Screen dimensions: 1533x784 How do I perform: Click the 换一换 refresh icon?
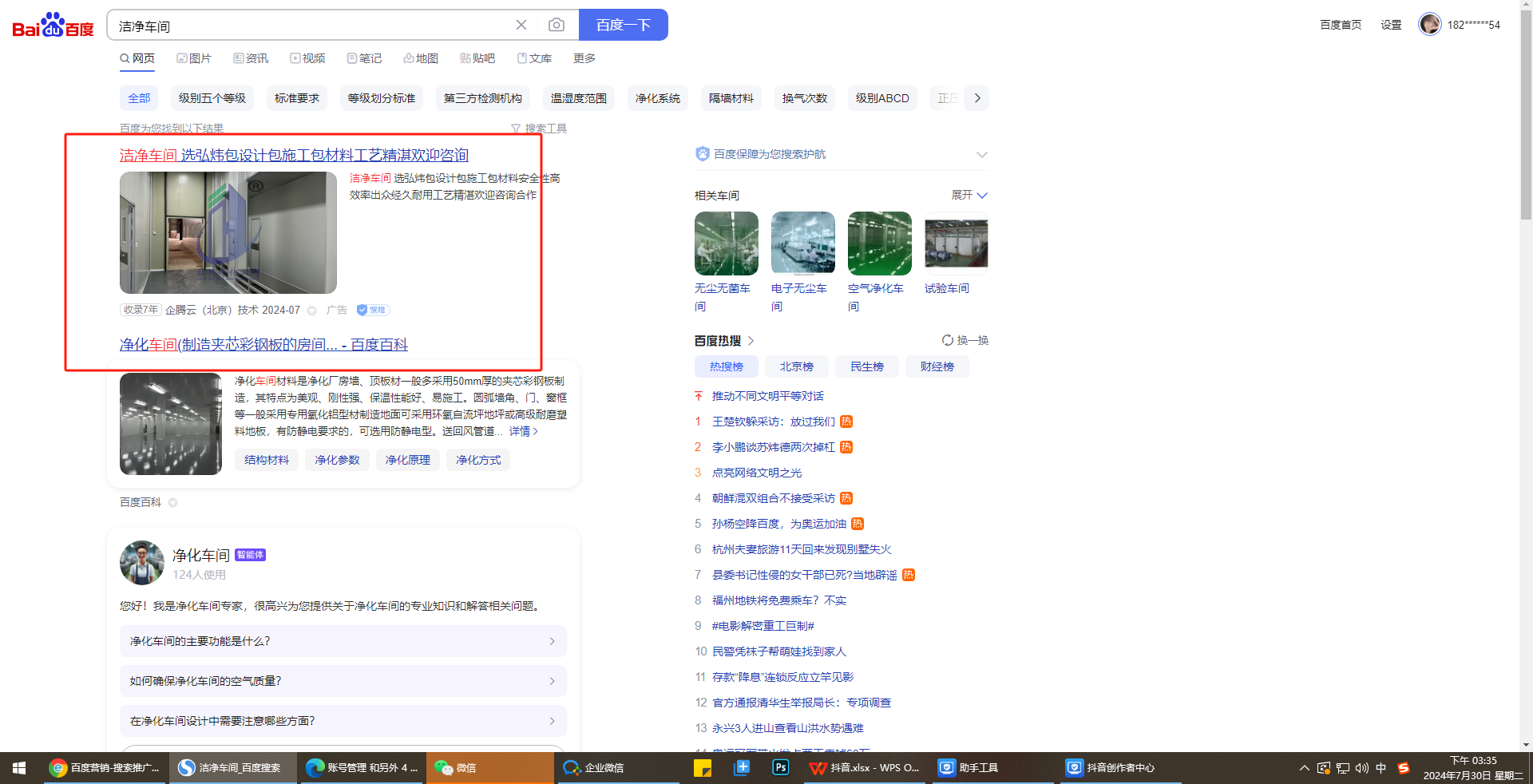click(948, 340)
